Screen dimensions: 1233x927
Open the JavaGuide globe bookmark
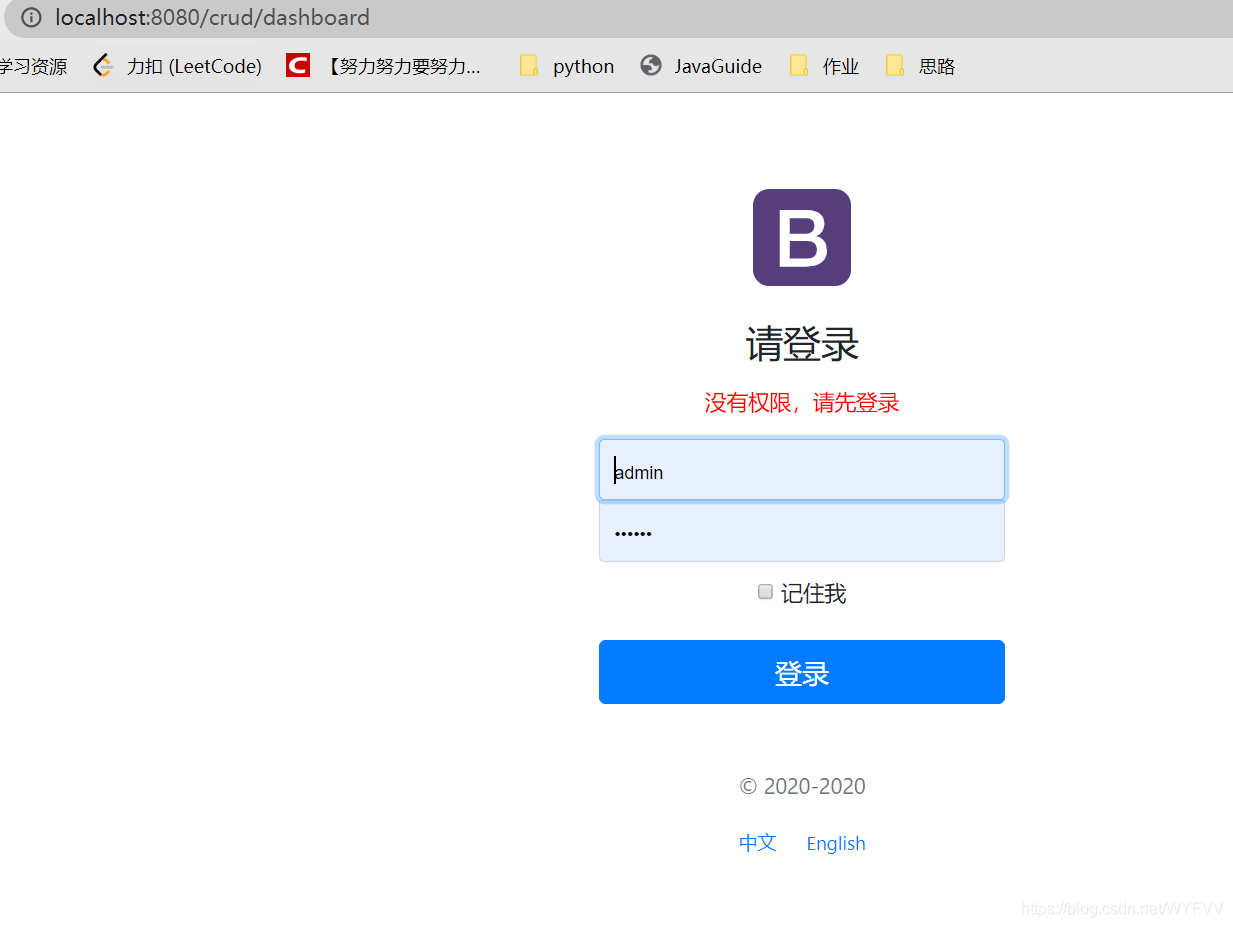point(700,66)
